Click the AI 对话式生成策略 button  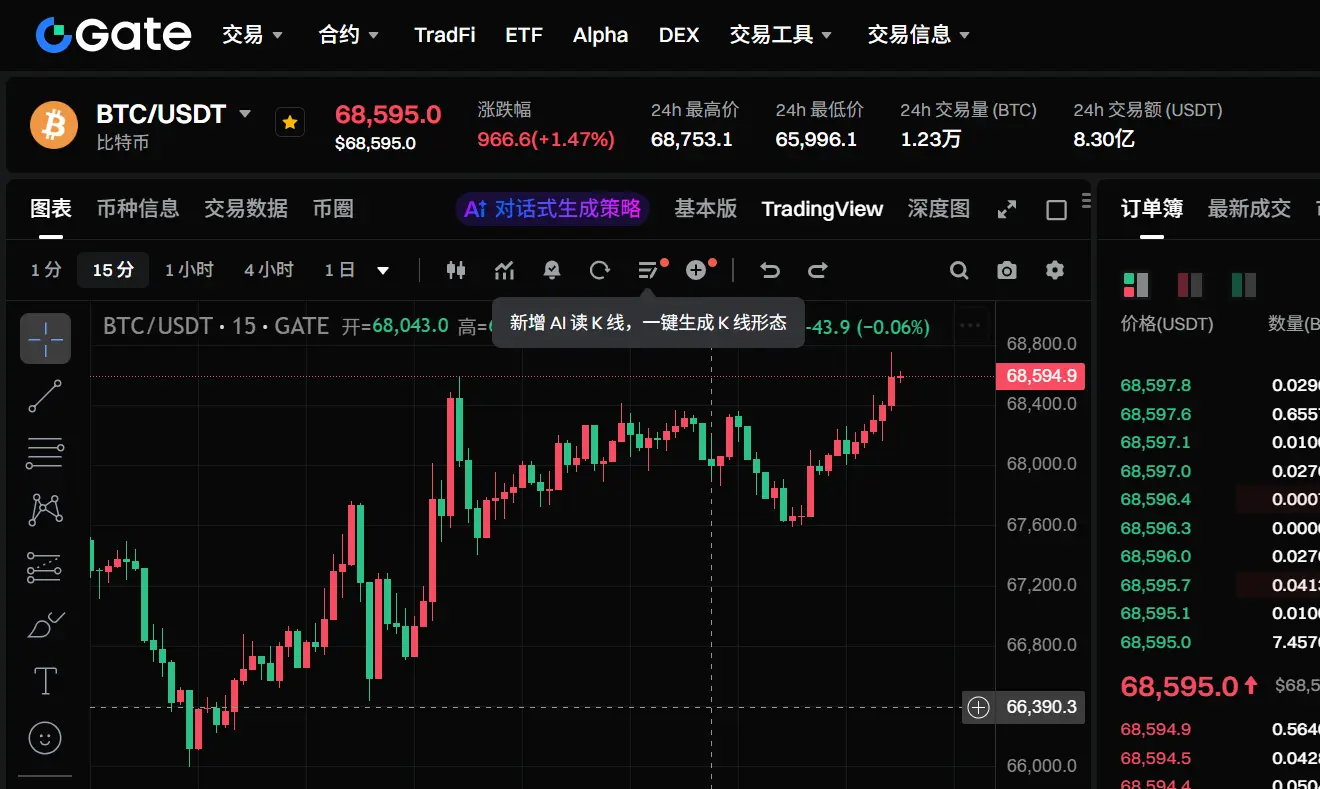point(552,209)
